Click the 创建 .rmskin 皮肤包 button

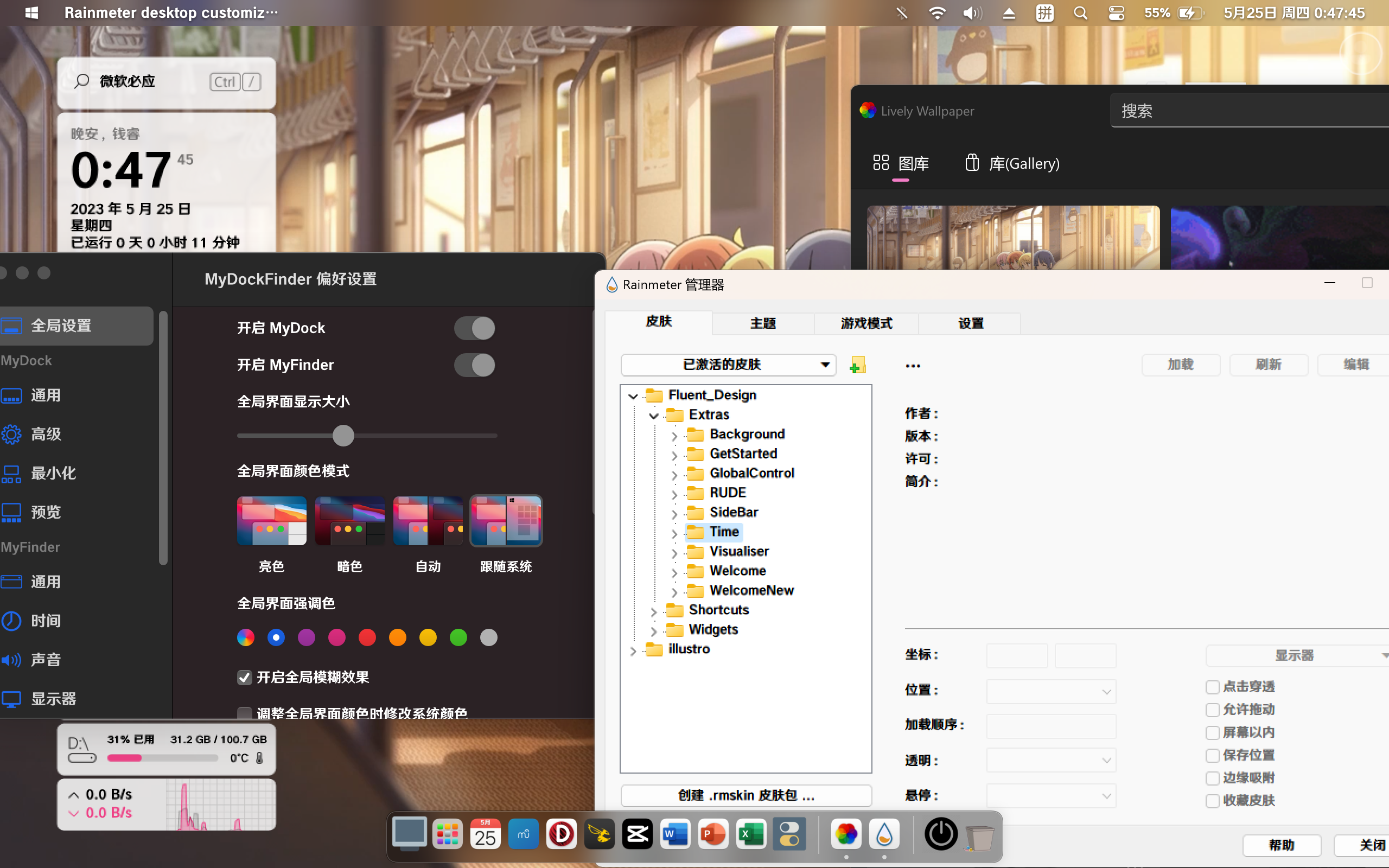(x=746, y=795)
